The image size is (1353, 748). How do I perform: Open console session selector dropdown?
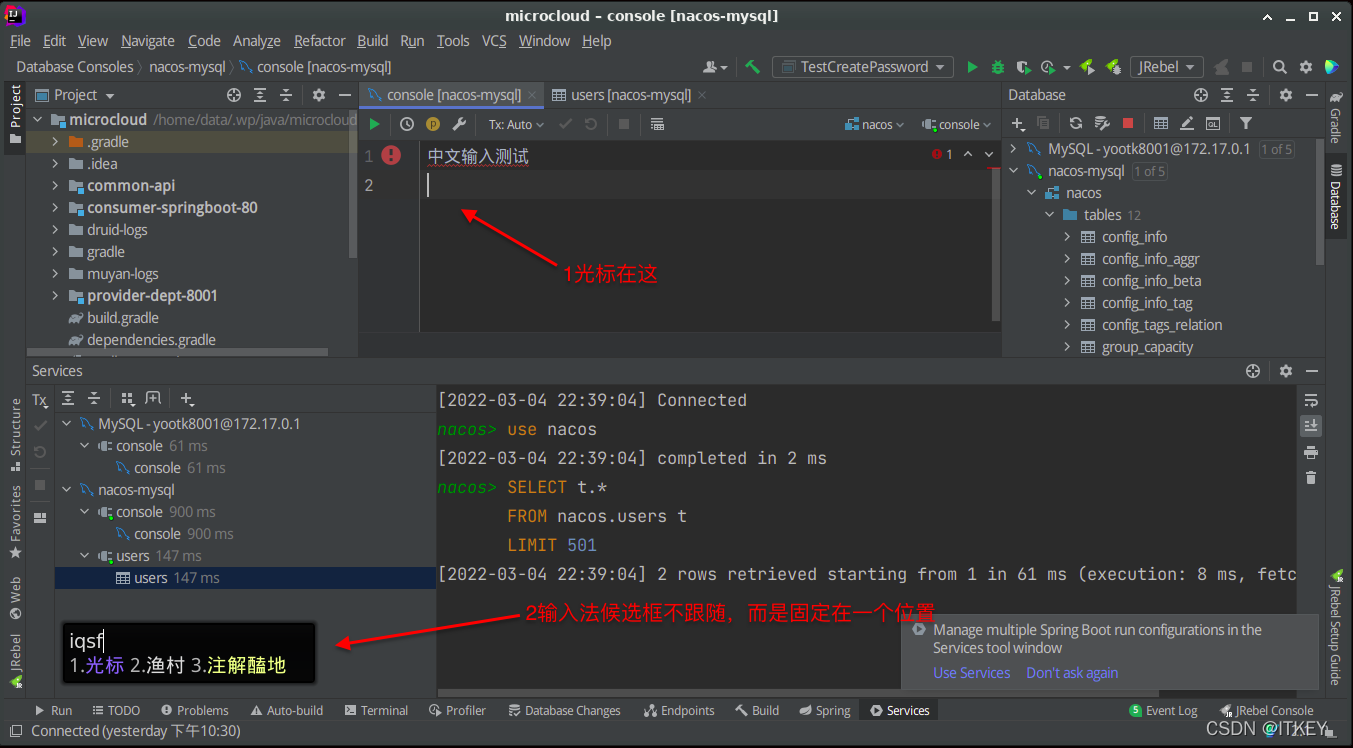(x=957, y=124)
